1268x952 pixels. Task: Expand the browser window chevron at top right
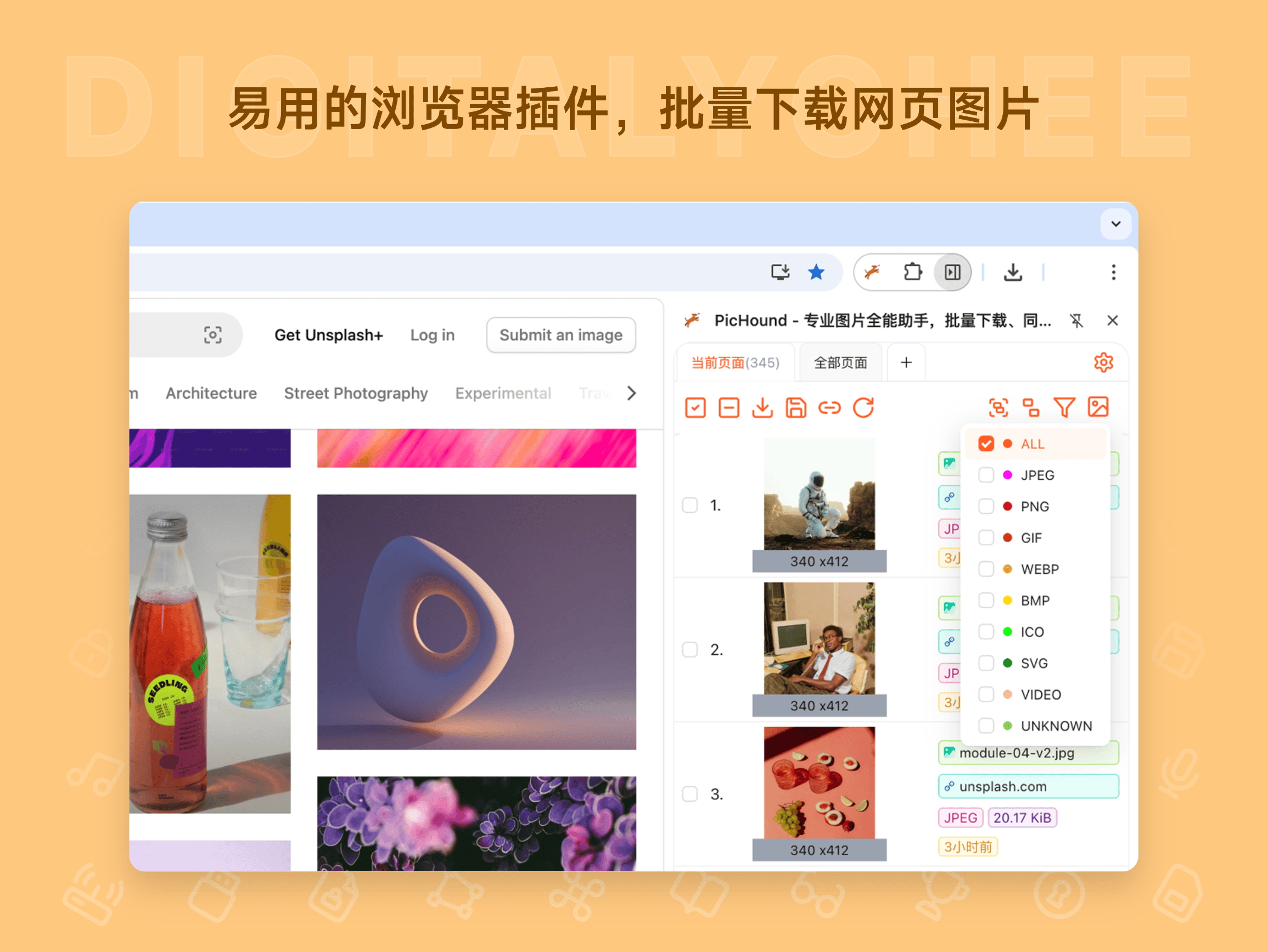(x=1115, y=224)
